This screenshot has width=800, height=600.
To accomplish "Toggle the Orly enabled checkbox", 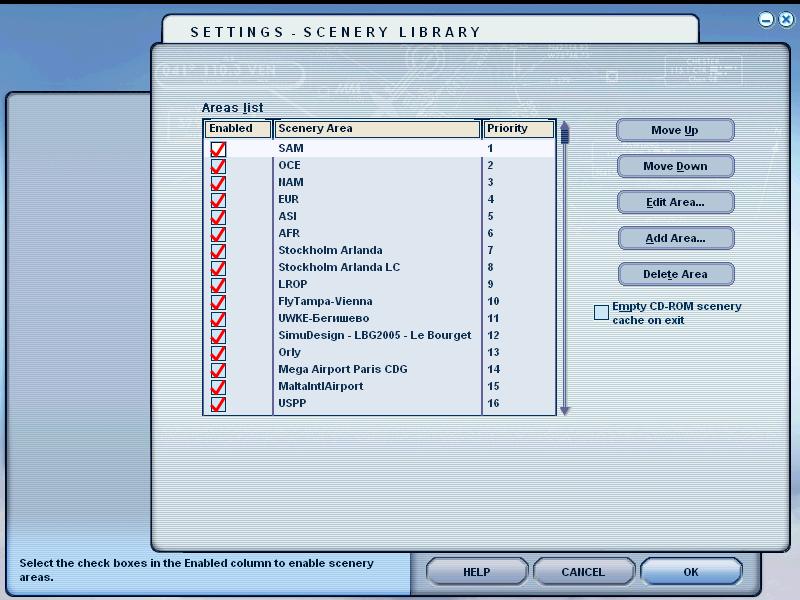I will click(x=218, y=353).
